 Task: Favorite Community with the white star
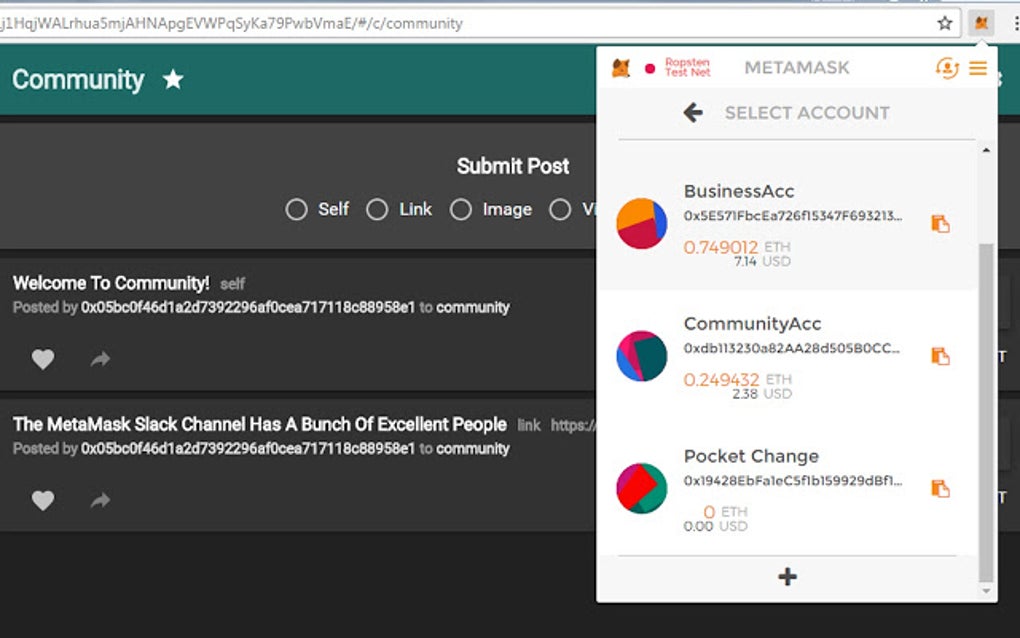(x=173, y=79)
